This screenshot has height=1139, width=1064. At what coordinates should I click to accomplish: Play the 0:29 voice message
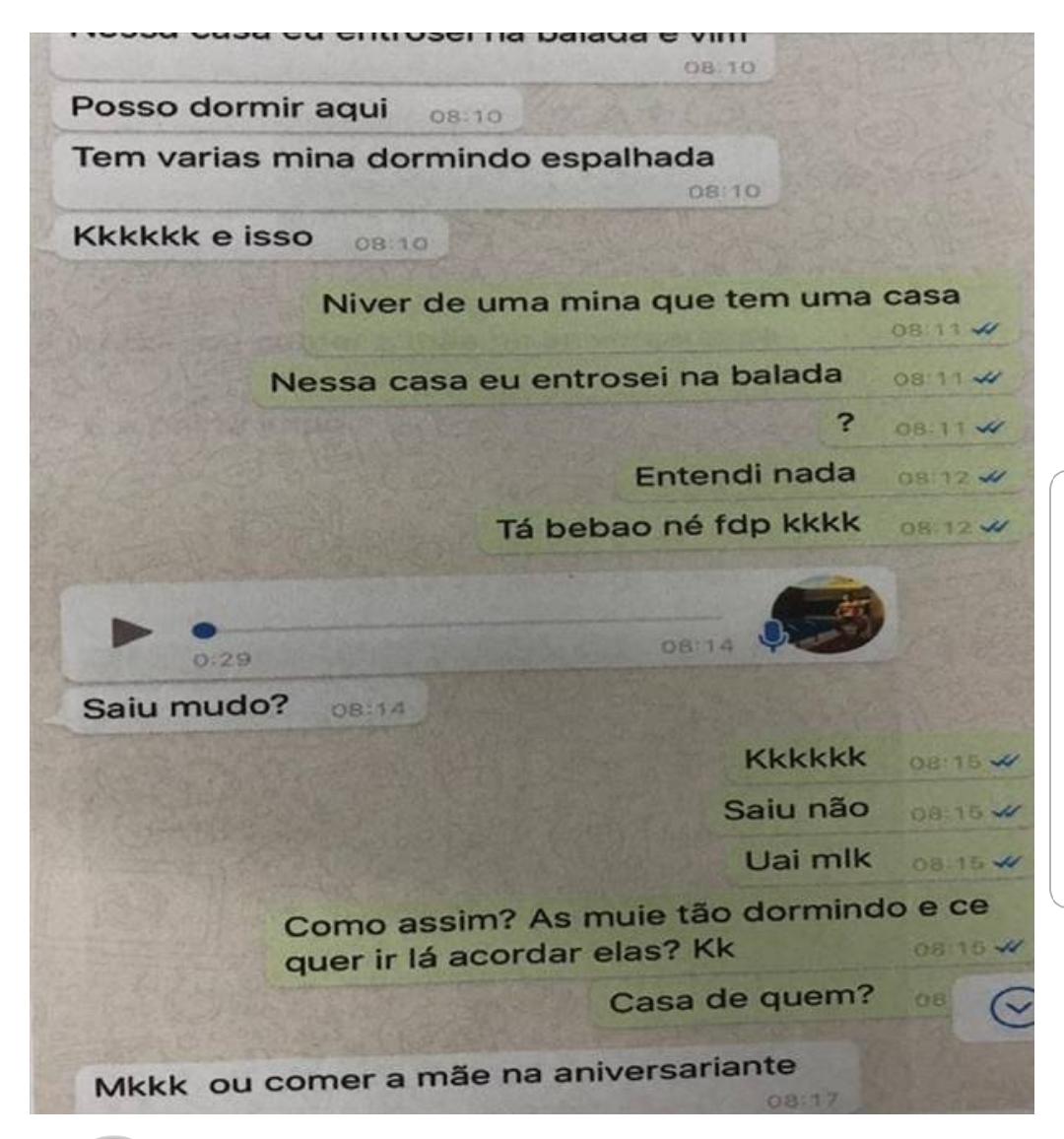tap(131, 632)
